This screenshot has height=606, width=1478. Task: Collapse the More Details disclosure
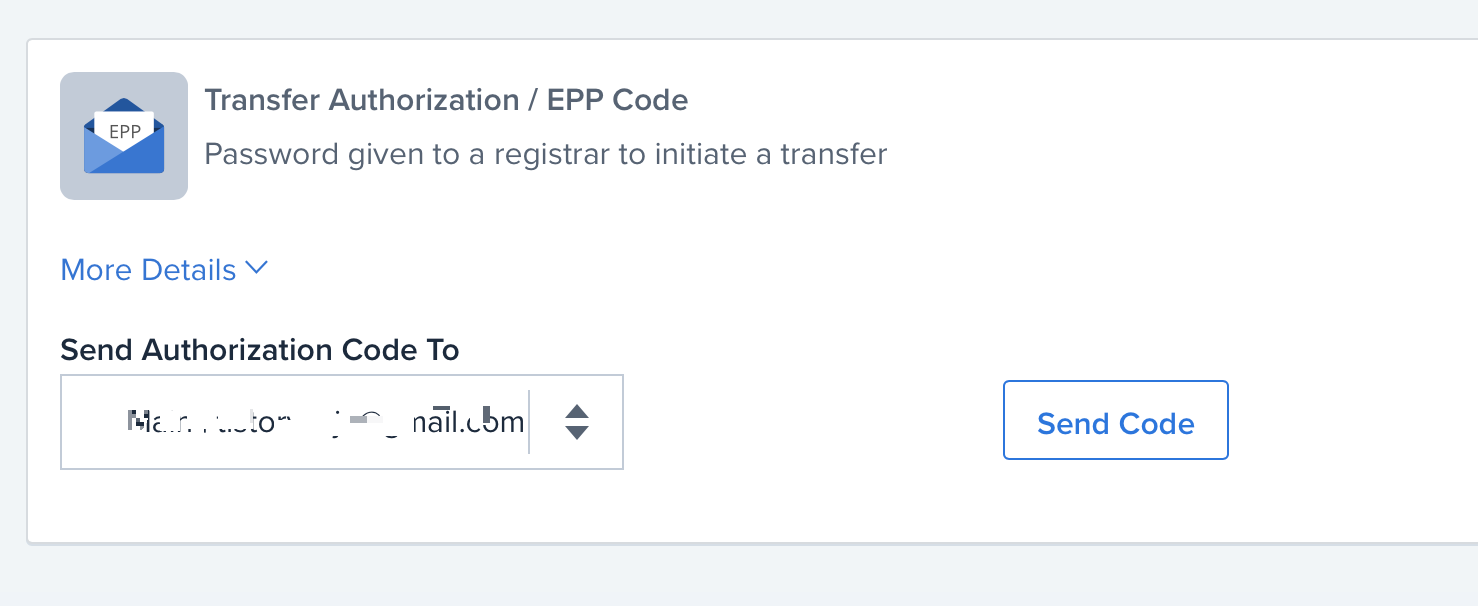pyautogui.click(x=147, y=269)
